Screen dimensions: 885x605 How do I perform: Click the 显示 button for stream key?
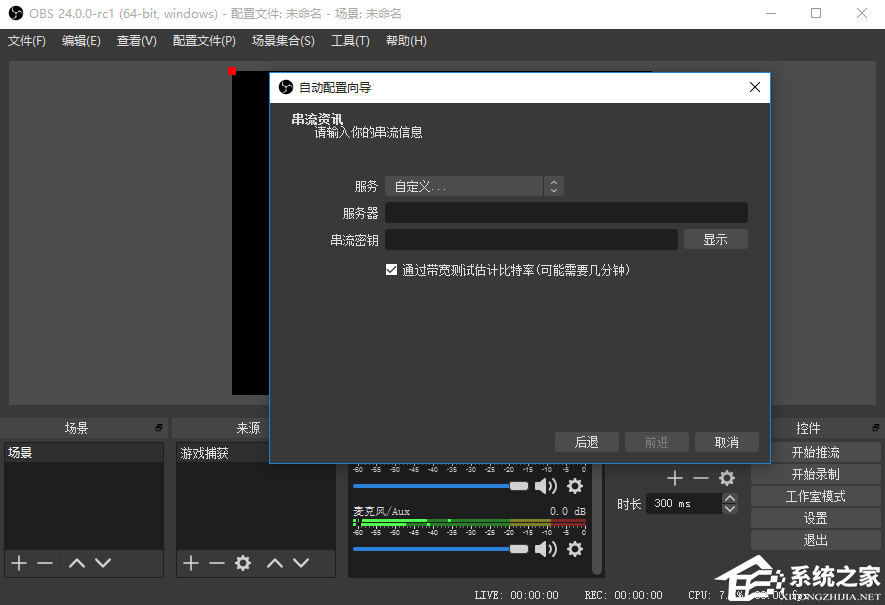pyautogui.click(x=715, y=239)
